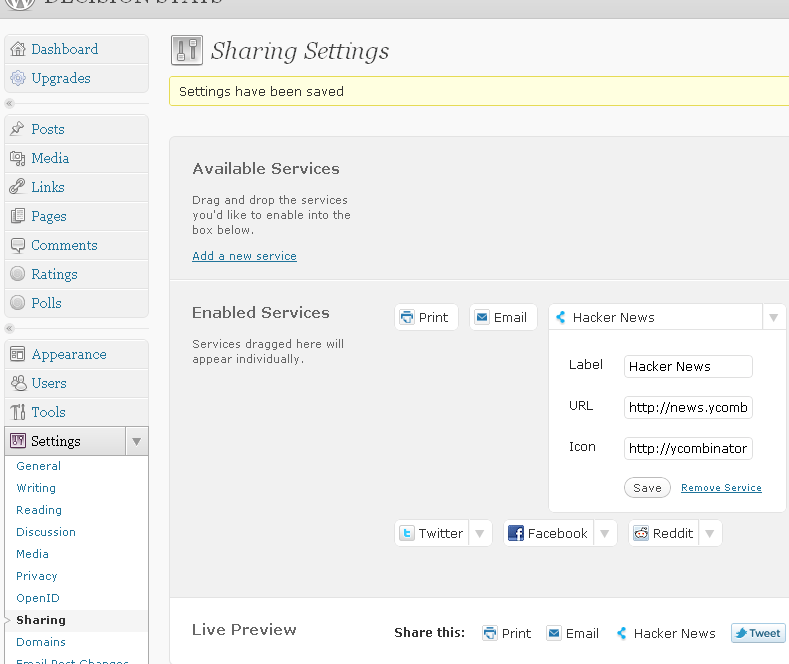Open the Discussion settings submenu item
This screenshot has height=664, width=789.
(x=46, y=532)
